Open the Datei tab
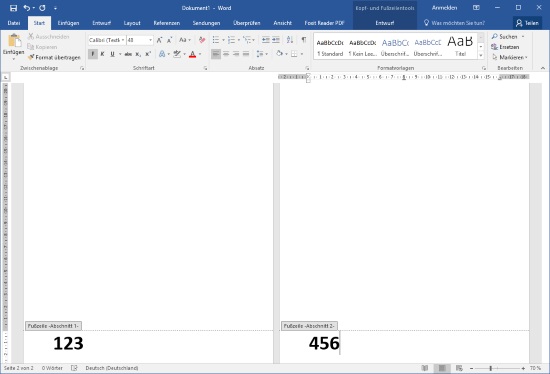The width and height of the screenshot is (550, 374). click(14, 23)
